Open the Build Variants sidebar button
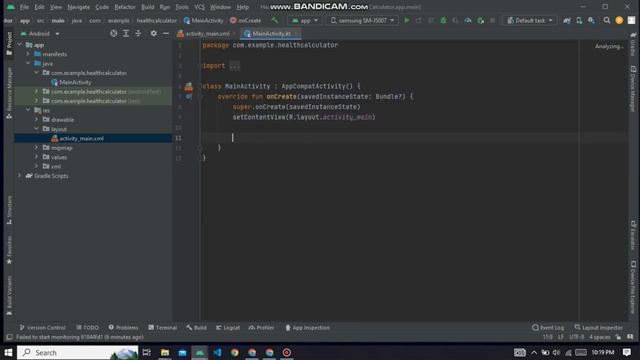The height and width of the screenshot is (360, 640). point(9,295)
